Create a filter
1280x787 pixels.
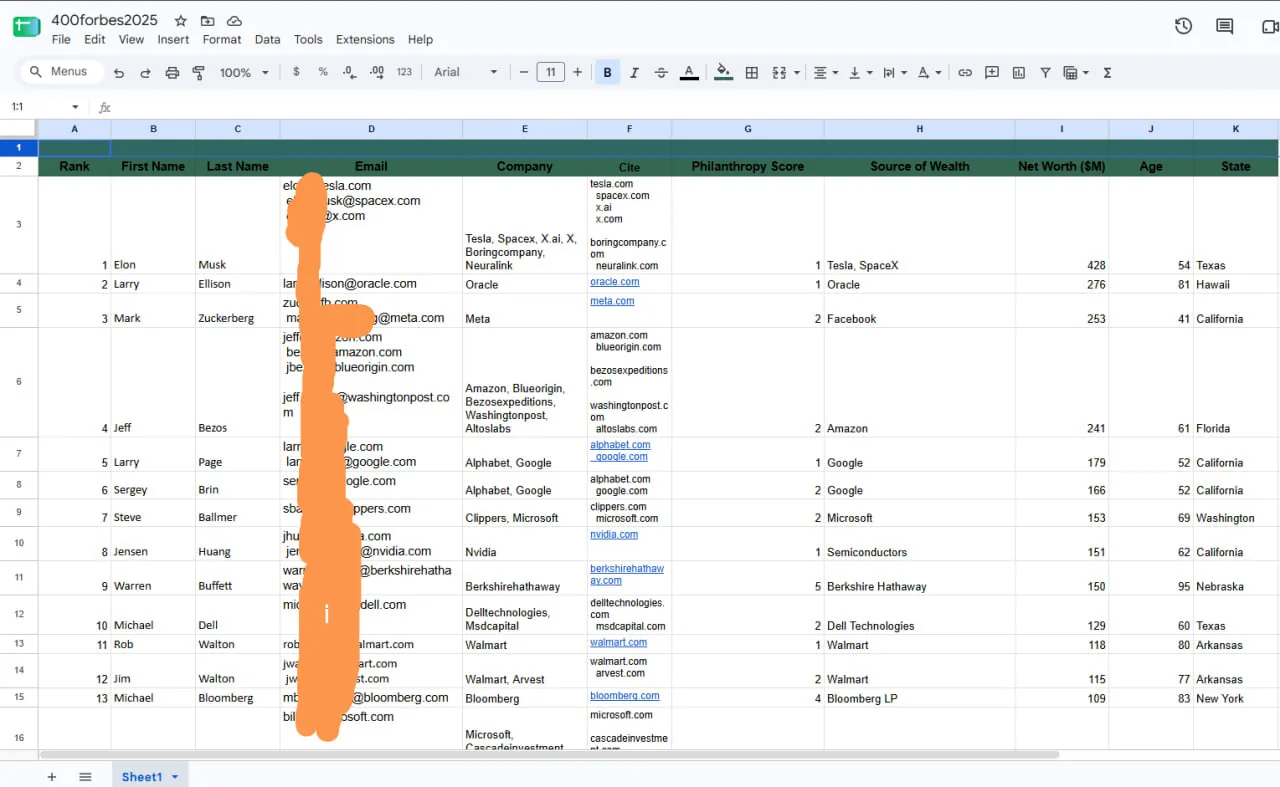coord(1045,72)
